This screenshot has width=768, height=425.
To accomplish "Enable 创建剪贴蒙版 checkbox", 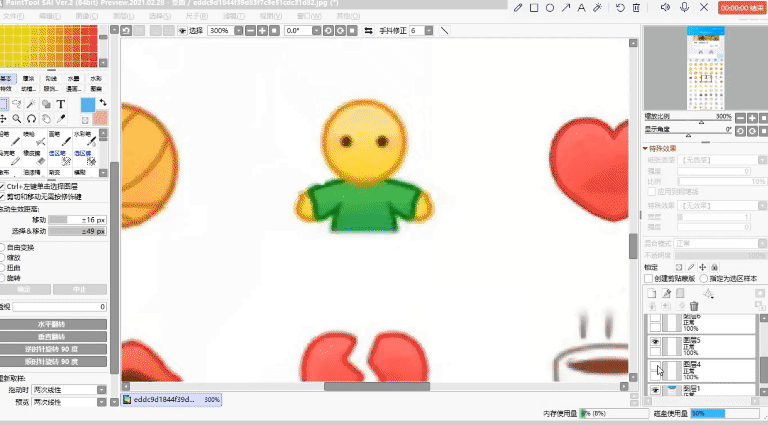I will click(x=648, y=279).
